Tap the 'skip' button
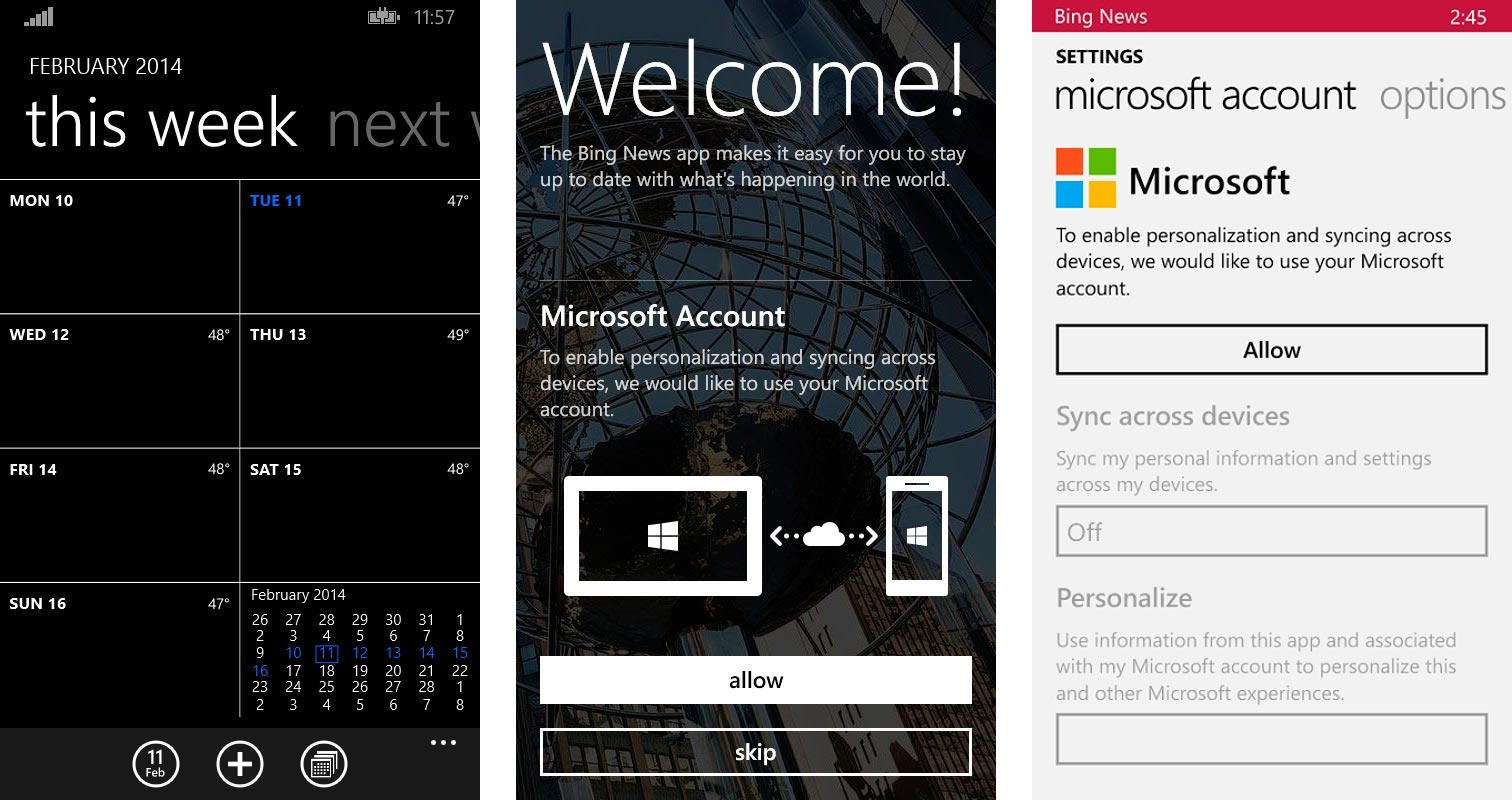Image resolution: width=1512 pixels, height=800 pixels. (x=756, y=752)
